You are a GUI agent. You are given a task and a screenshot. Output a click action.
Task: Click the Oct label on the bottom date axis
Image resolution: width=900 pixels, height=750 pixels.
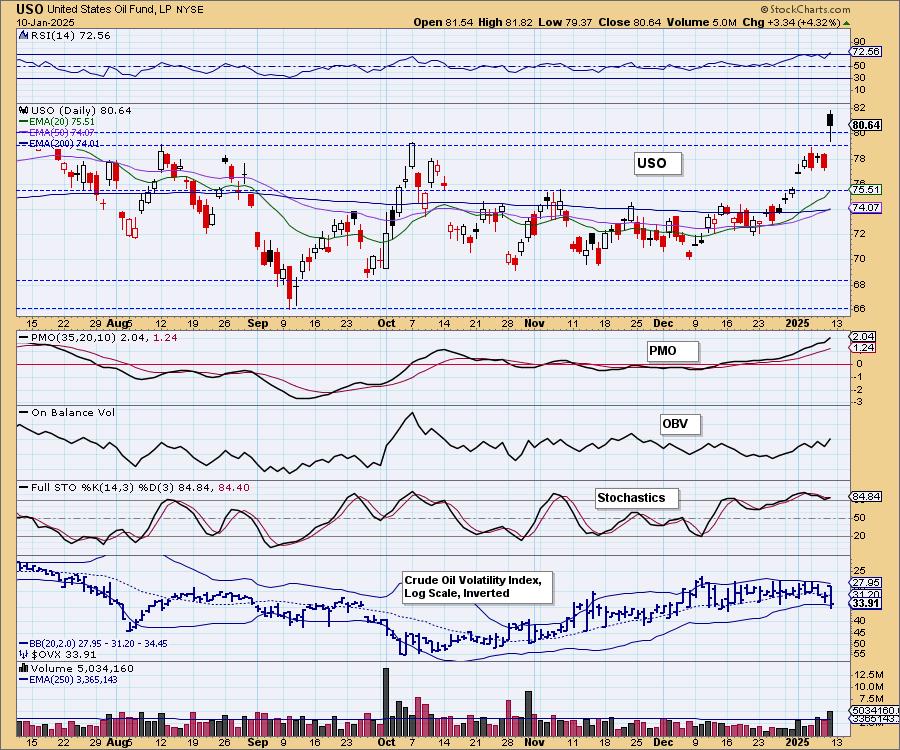(386, 742)
